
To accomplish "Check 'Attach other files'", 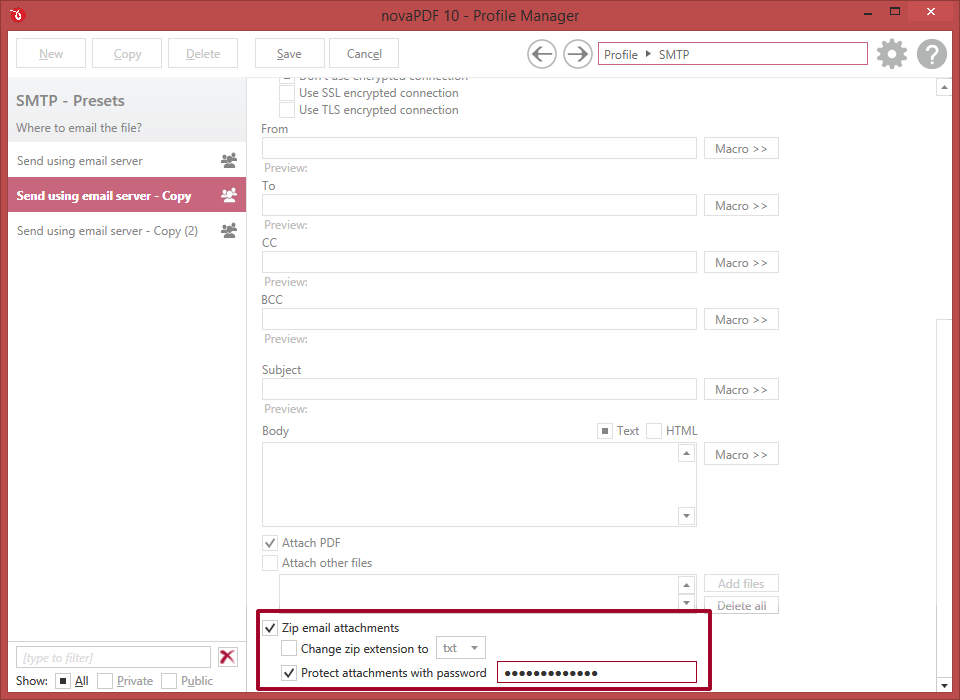I will tap(269, 563).
